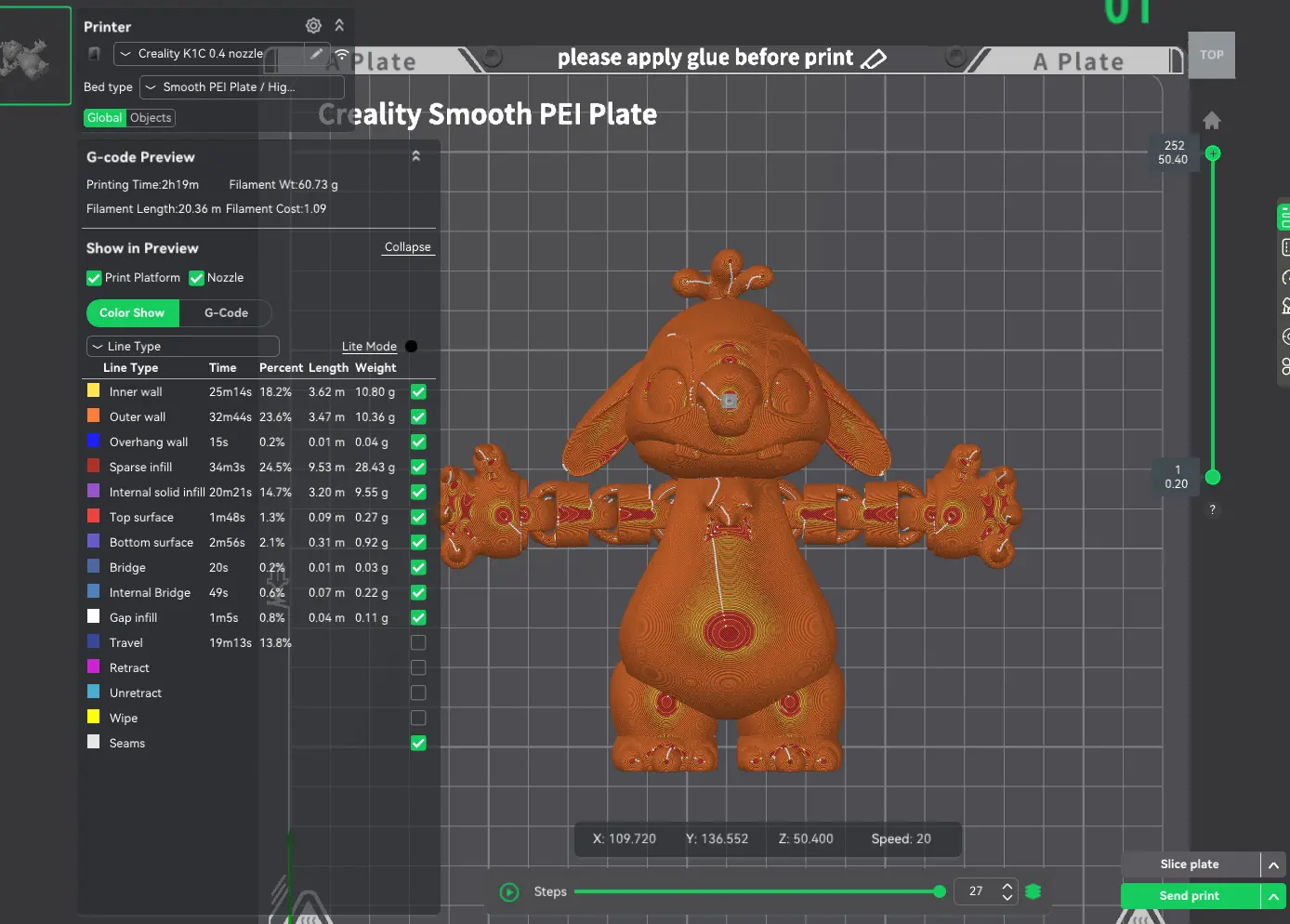Click the printer device icon beside preset
This screenshot has width=1290, height=924.
pos(94,54)
